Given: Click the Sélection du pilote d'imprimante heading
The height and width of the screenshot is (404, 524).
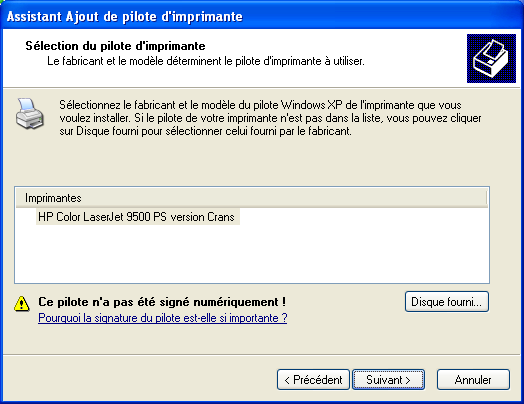Looking at the screenshot, I should 115,46.
